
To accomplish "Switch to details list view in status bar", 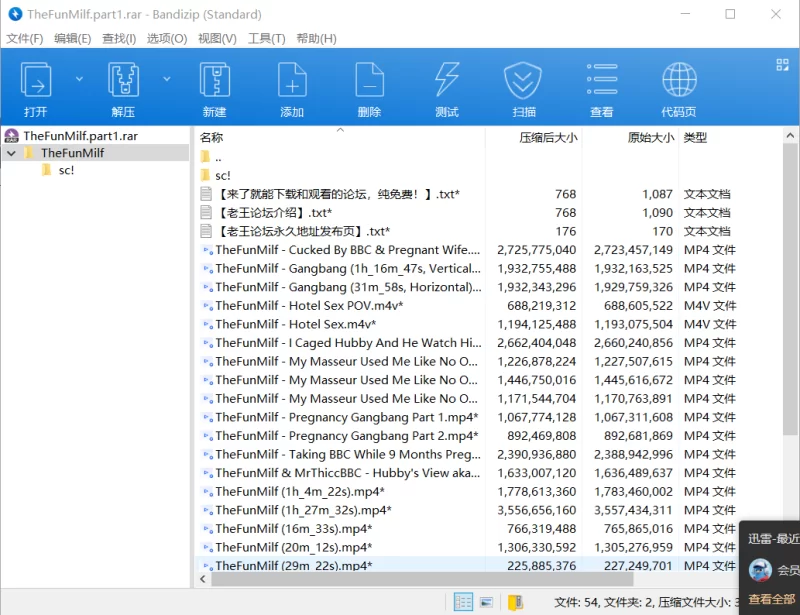I will [463, 602].
